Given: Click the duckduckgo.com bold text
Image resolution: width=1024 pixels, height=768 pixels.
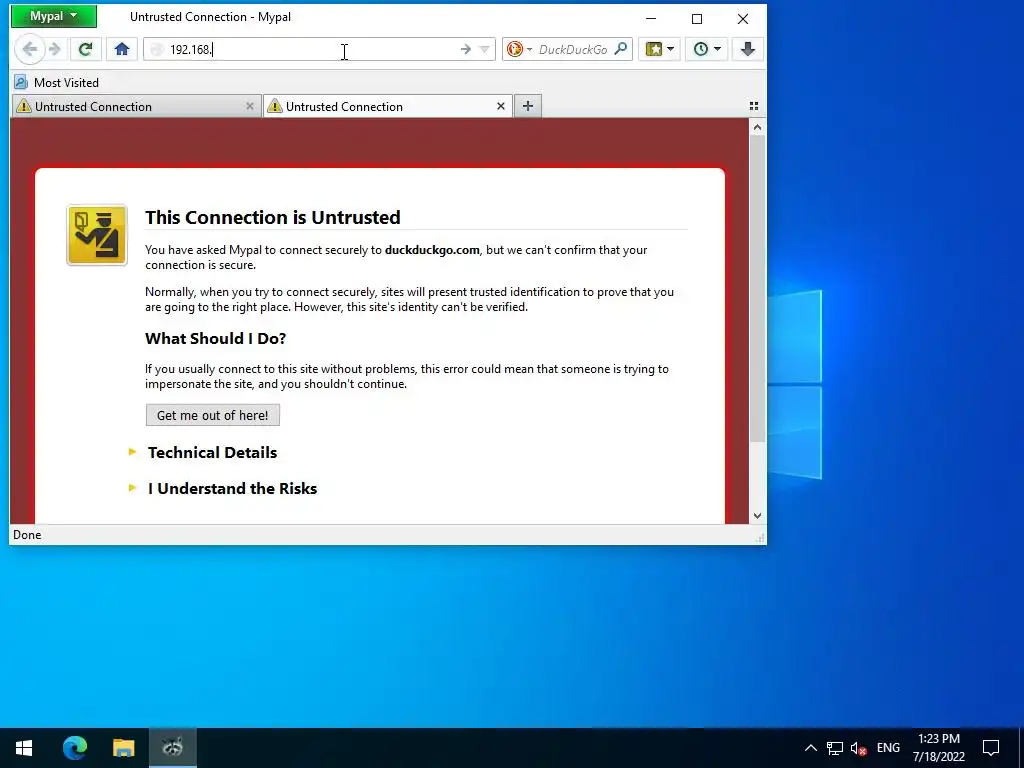Looking at the screenshot, I should tap(432, 250).
